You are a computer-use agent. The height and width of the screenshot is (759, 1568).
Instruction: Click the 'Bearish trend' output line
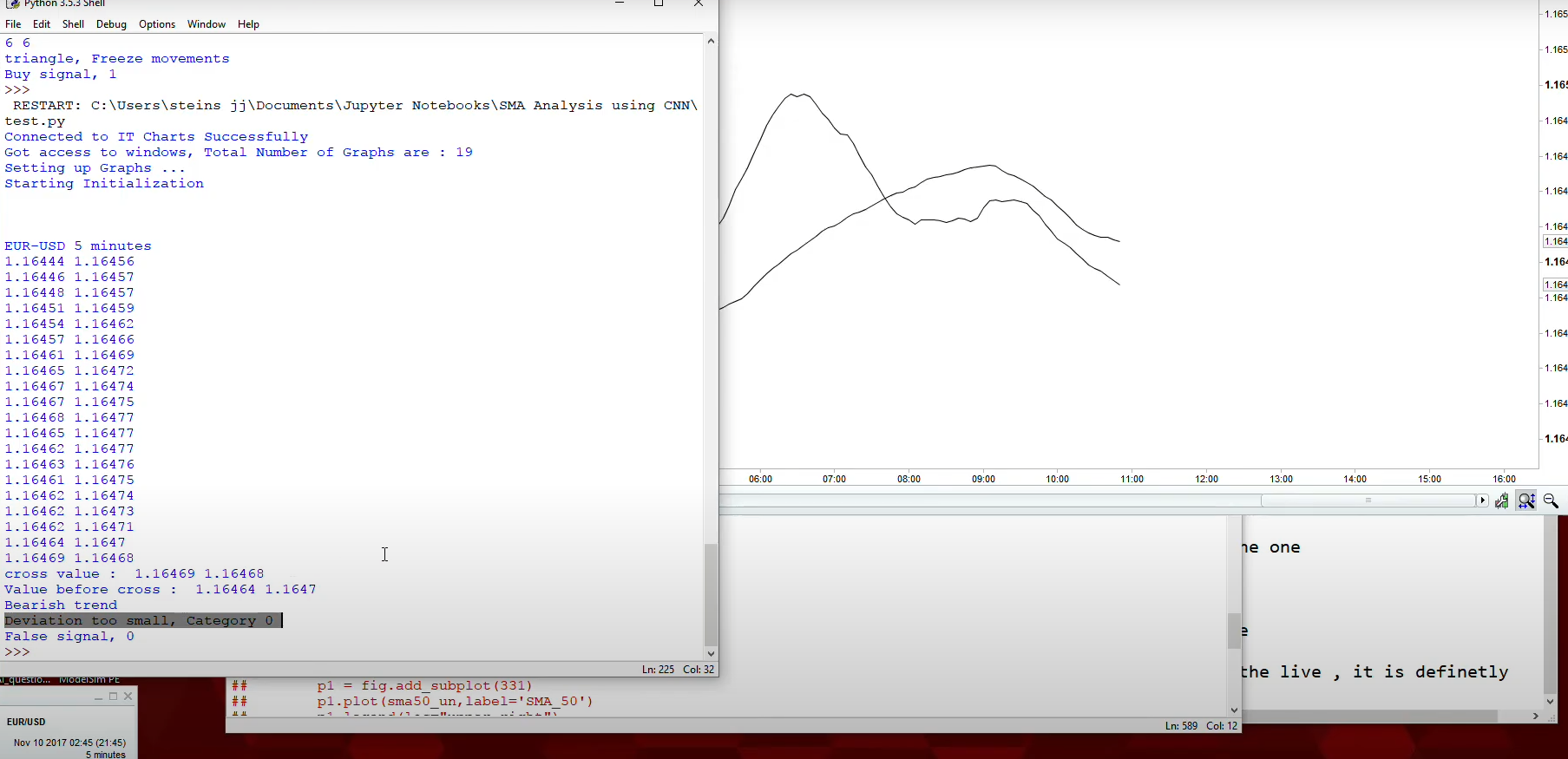[x=61, y=605]
